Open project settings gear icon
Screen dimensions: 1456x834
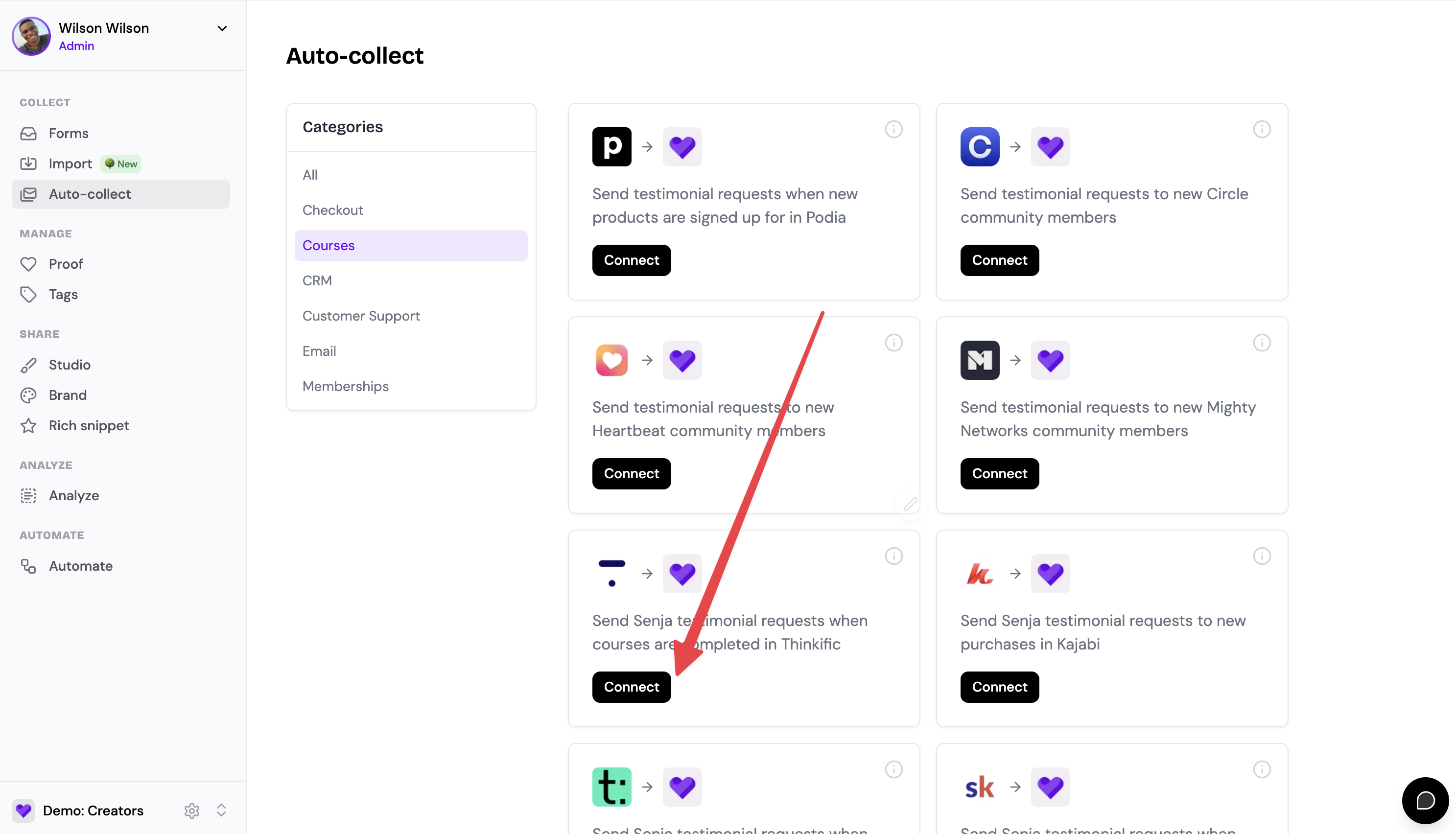(x=192, y=811)
